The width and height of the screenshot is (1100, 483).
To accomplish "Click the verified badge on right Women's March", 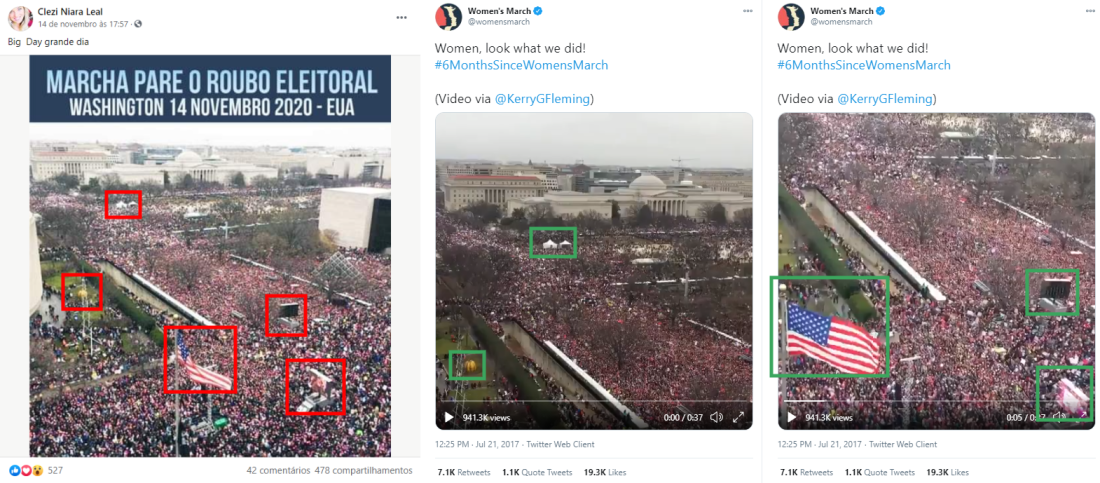I will [880, 11].
